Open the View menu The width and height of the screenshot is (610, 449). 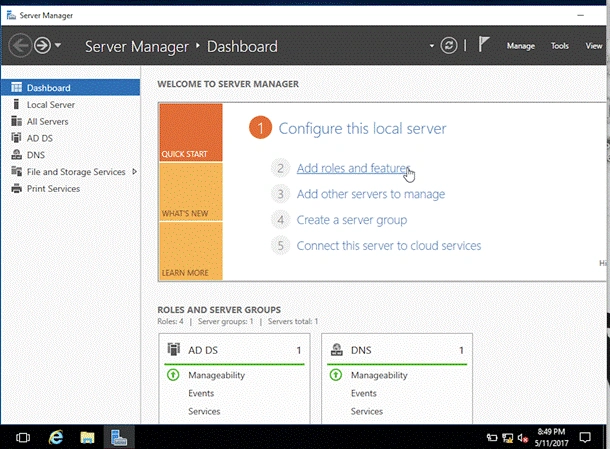click(x=594, y=46)
